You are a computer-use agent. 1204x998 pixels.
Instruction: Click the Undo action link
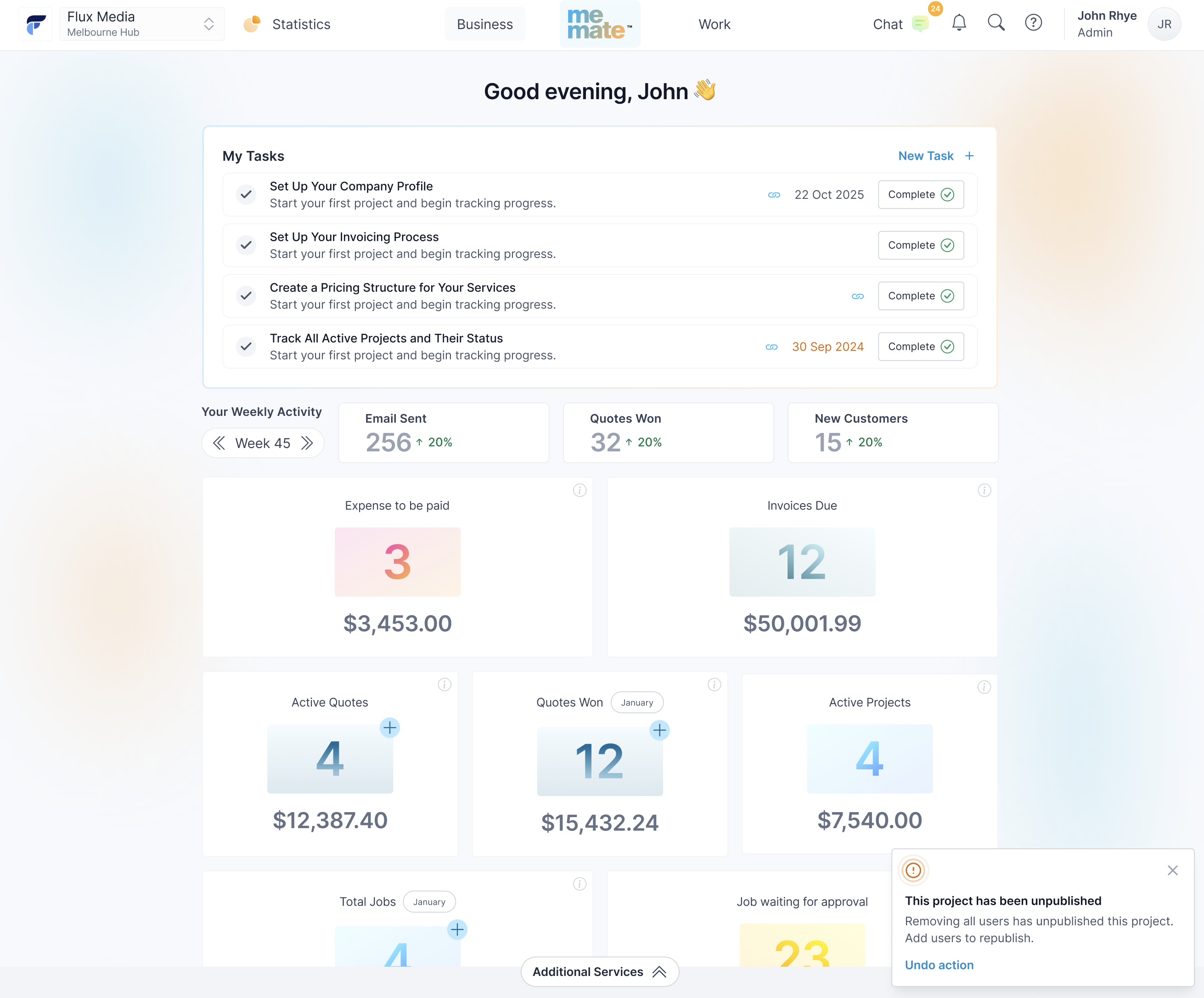(939, 965)
